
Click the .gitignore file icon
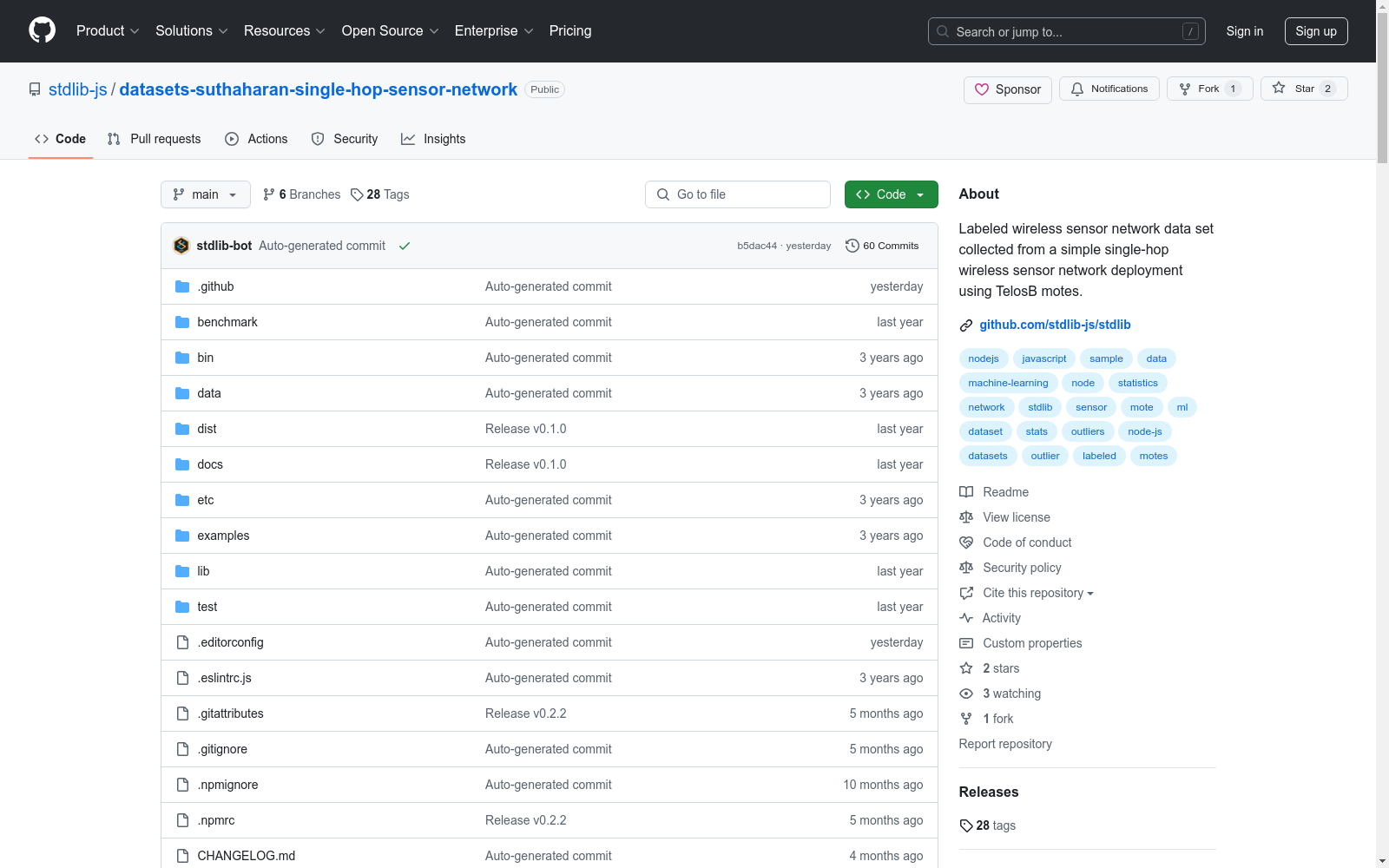click(x=182, y=749)
